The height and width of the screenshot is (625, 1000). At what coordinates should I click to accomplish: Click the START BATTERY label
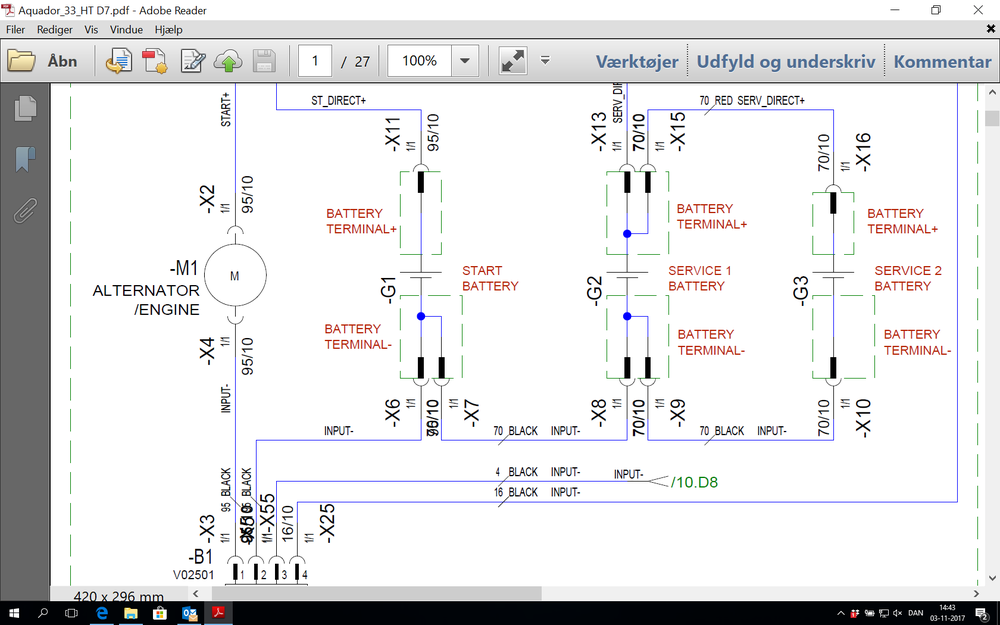(x=490, y=278)
